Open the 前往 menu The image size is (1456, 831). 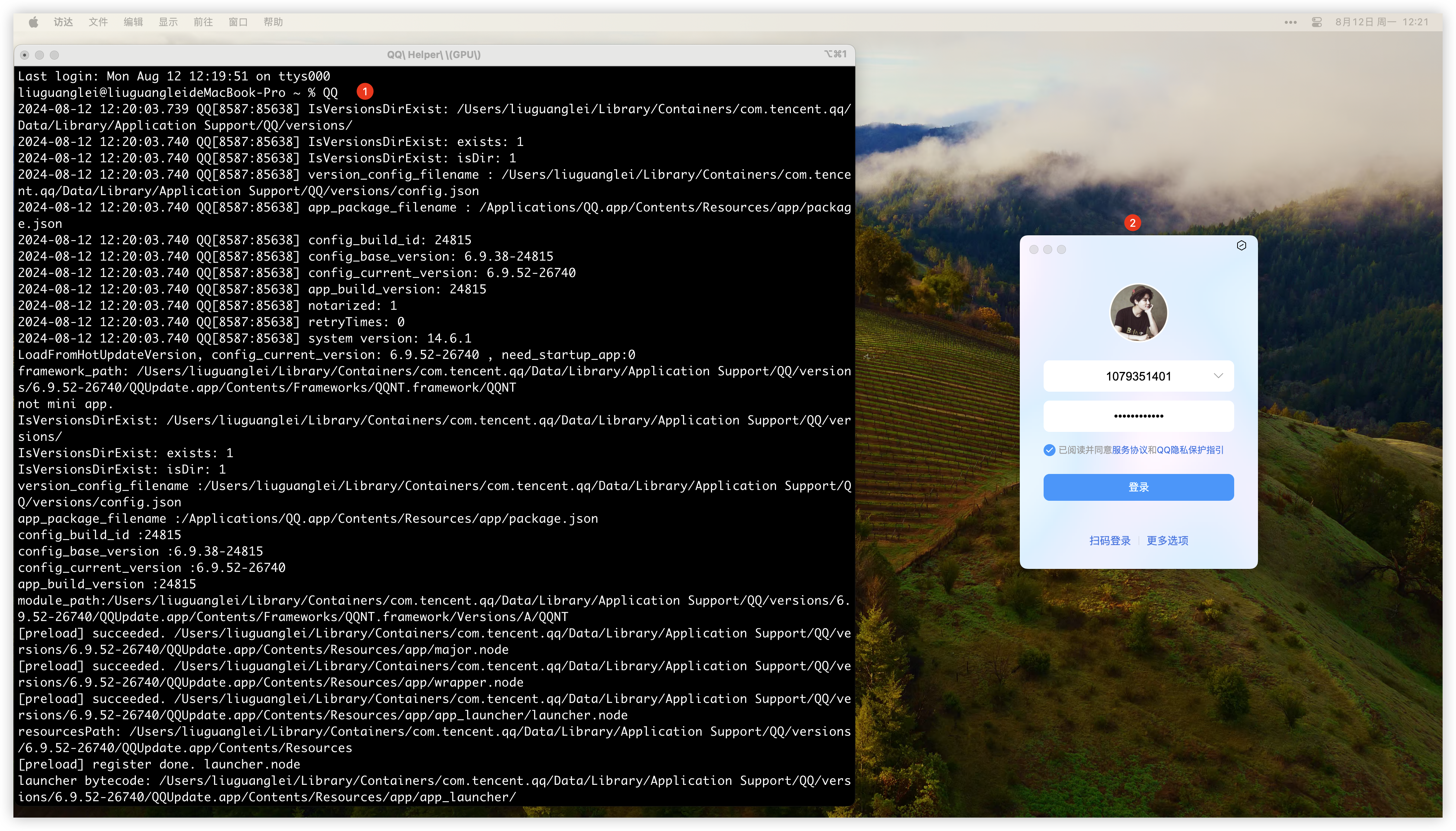pyautogui.click(x=203, y=22)
